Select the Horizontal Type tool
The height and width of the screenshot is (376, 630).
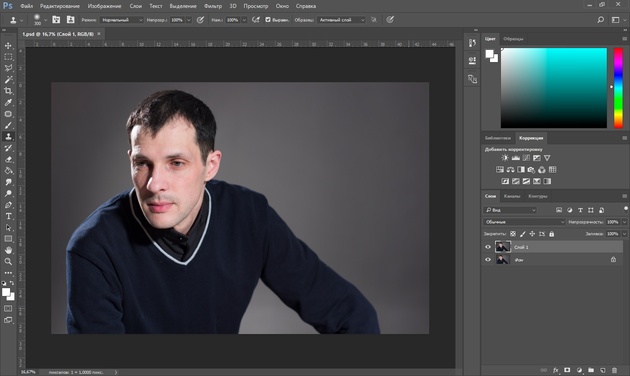(8, 216)
